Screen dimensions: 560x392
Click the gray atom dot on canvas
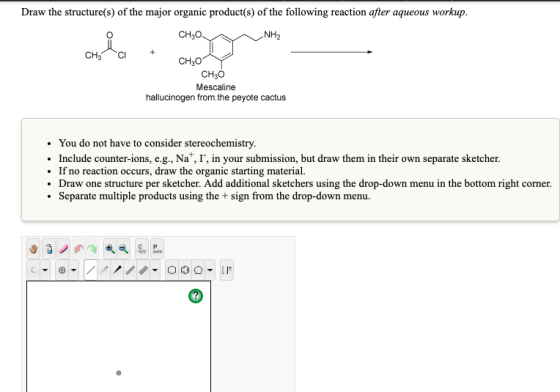click(119, 373)
